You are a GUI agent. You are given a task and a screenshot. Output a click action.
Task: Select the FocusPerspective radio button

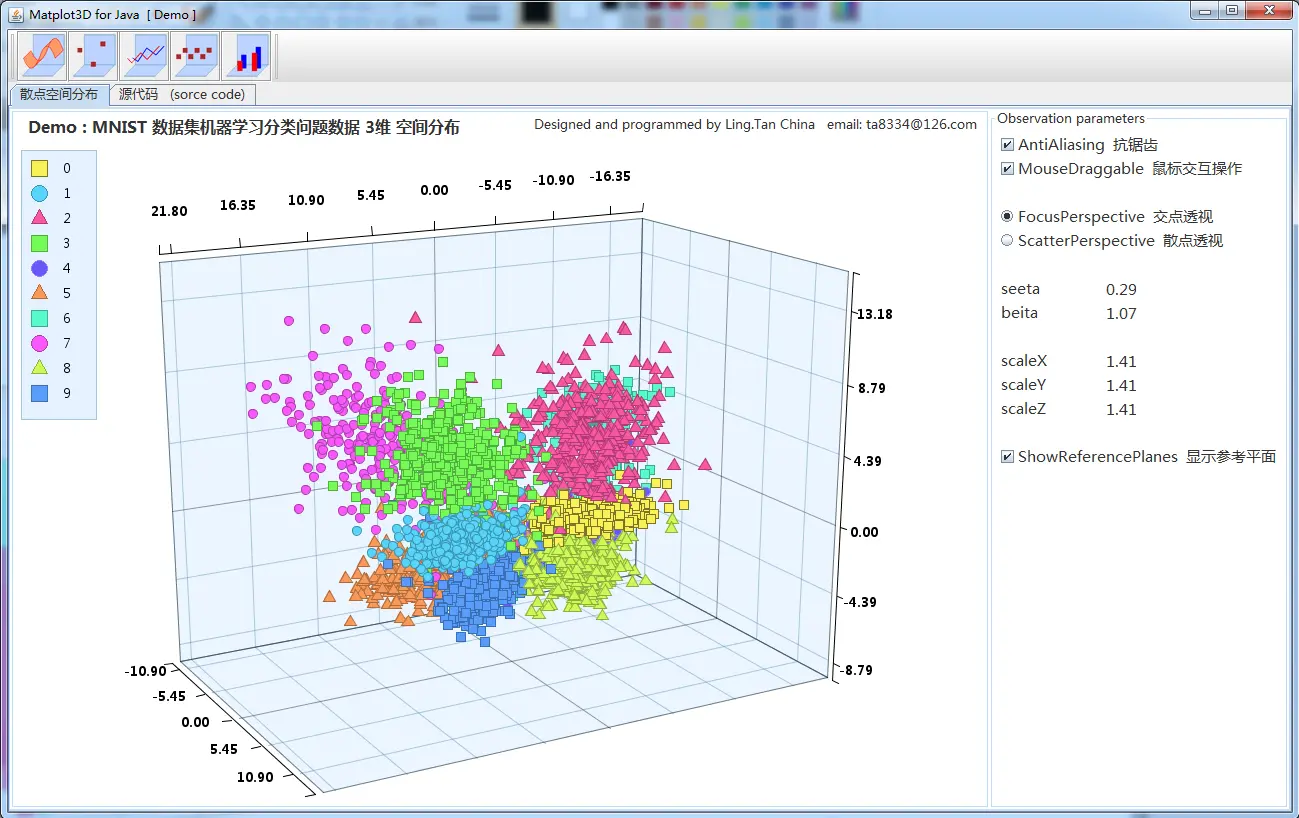1007,217
